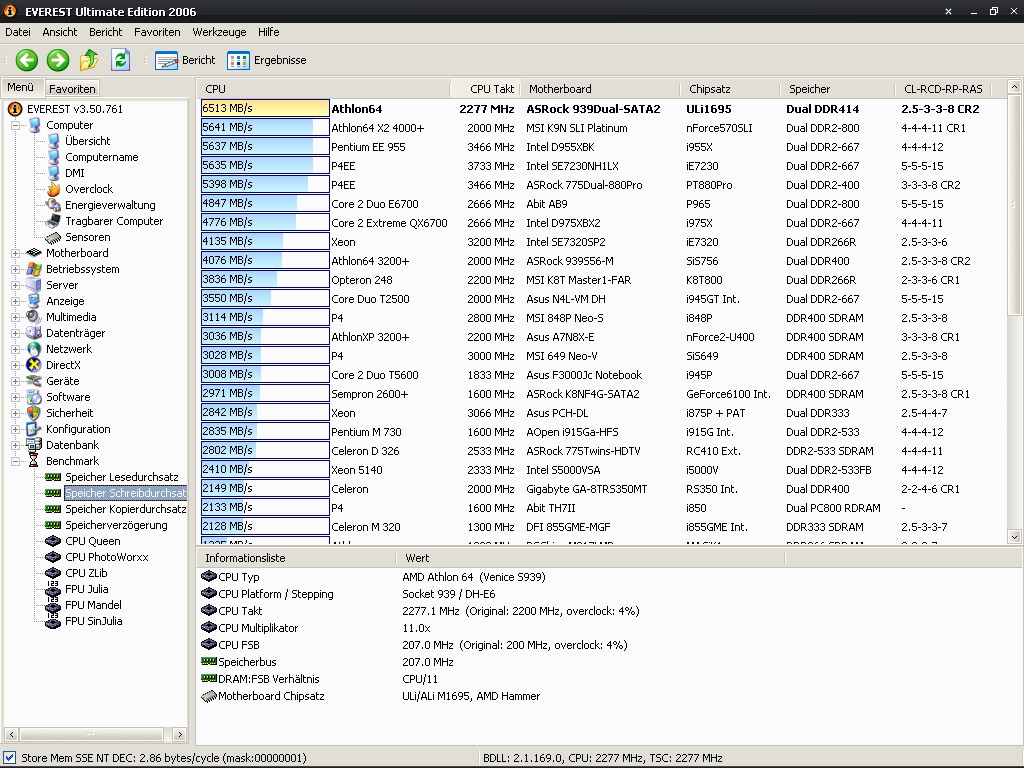Screen dimensions: 1024x768
Task: Click the Informationsliste column header
Action: tap(296, 558)
